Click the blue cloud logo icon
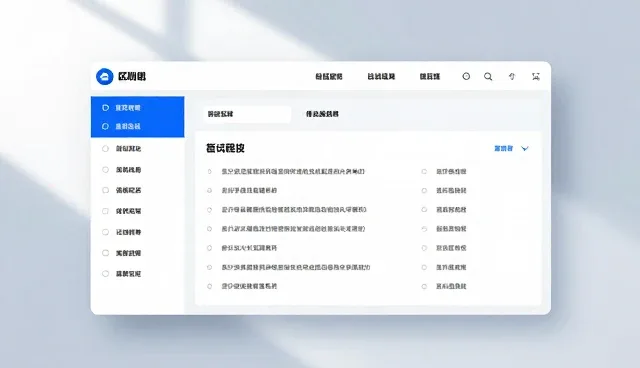Viewport: 640px width, 368px height. [x=104, y=76]
